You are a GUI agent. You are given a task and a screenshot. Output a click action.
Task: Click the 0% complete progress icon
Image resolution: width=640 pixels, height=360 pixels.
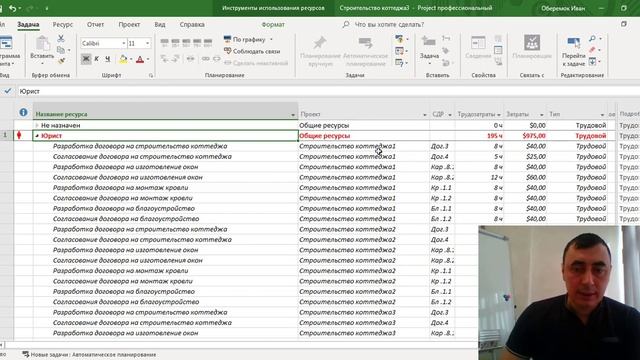[x=164, y=42]
